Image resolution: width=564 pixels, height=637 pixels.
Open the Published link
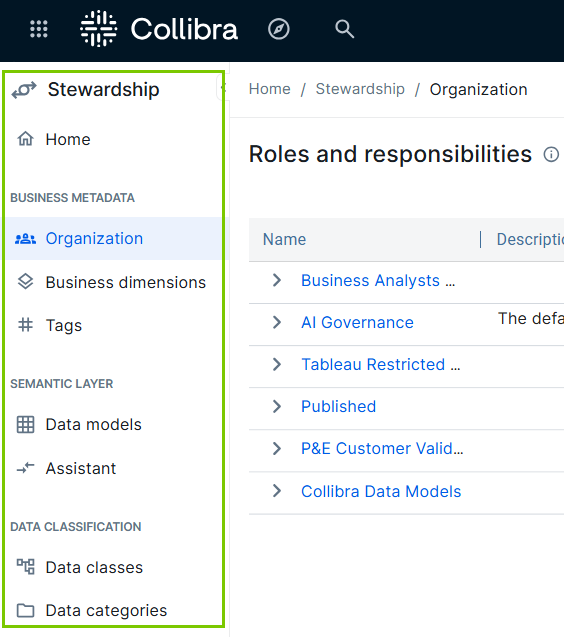point(338,406)
